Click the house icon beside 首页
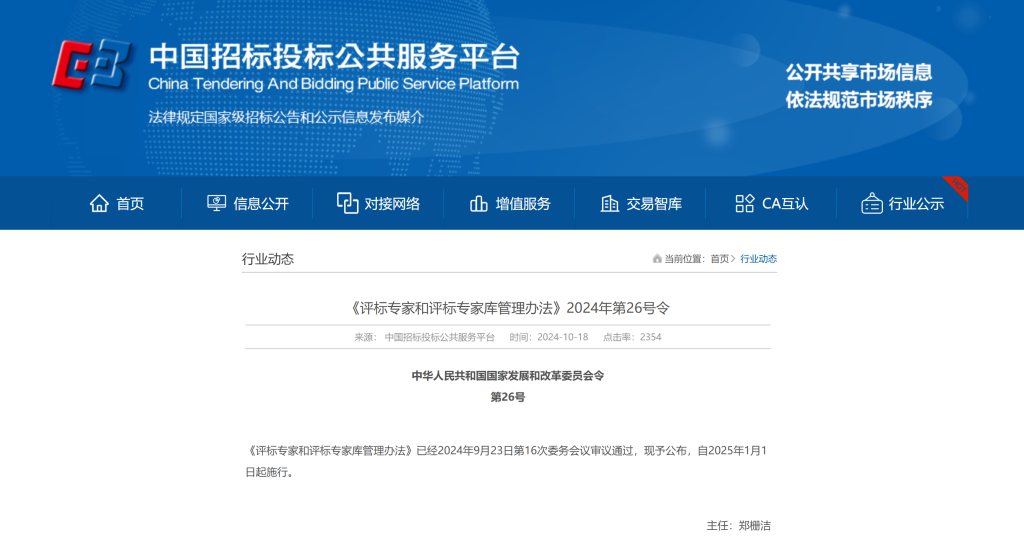 (x=99, y=204)
